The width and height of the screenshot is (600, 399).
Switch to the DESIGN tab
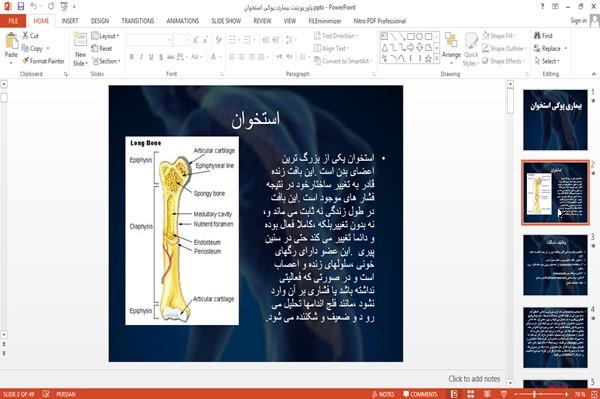[100, 21]
